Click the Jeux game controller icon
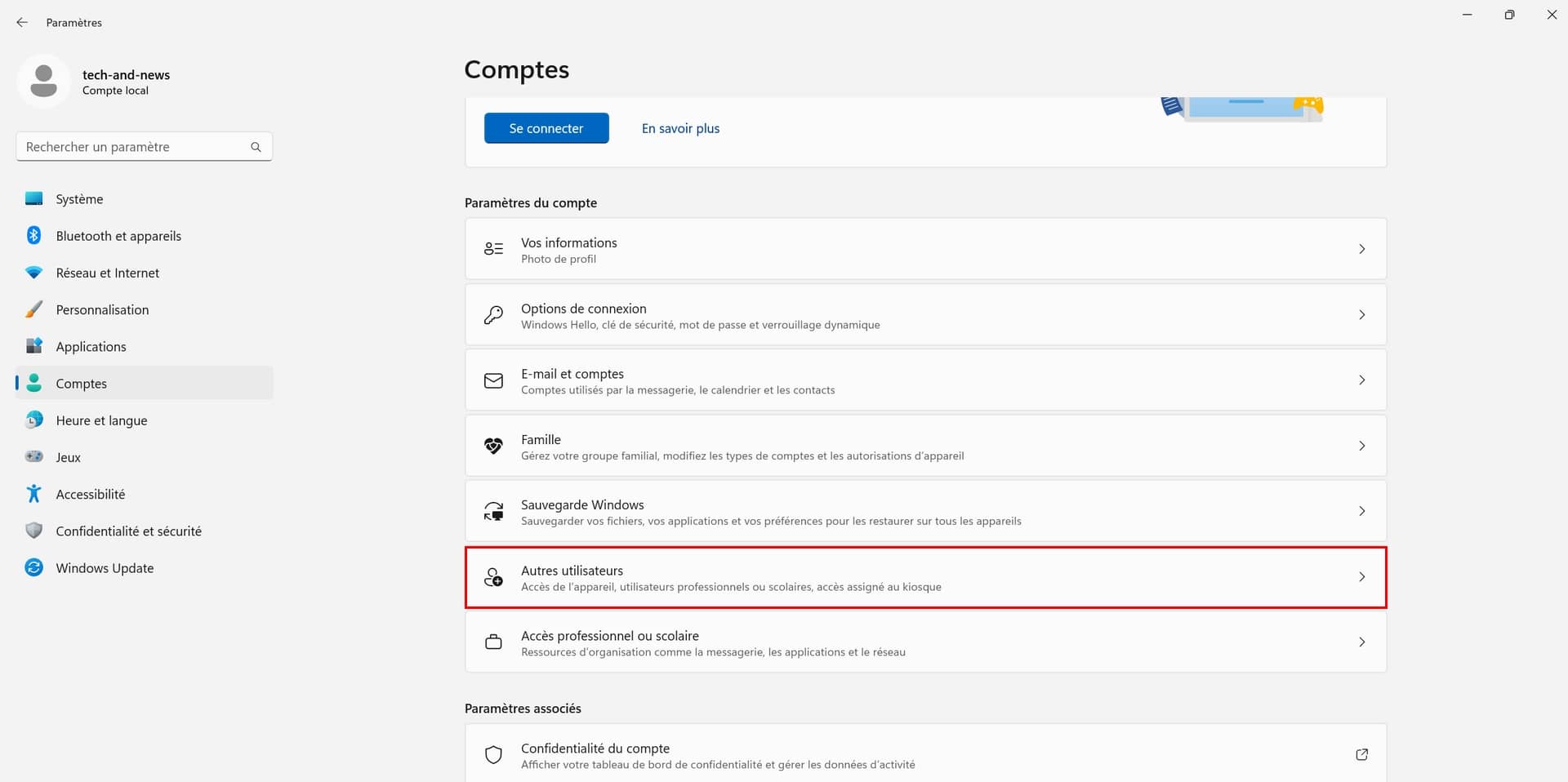Screen dimensions: 1568x782 tap(33, 457)
